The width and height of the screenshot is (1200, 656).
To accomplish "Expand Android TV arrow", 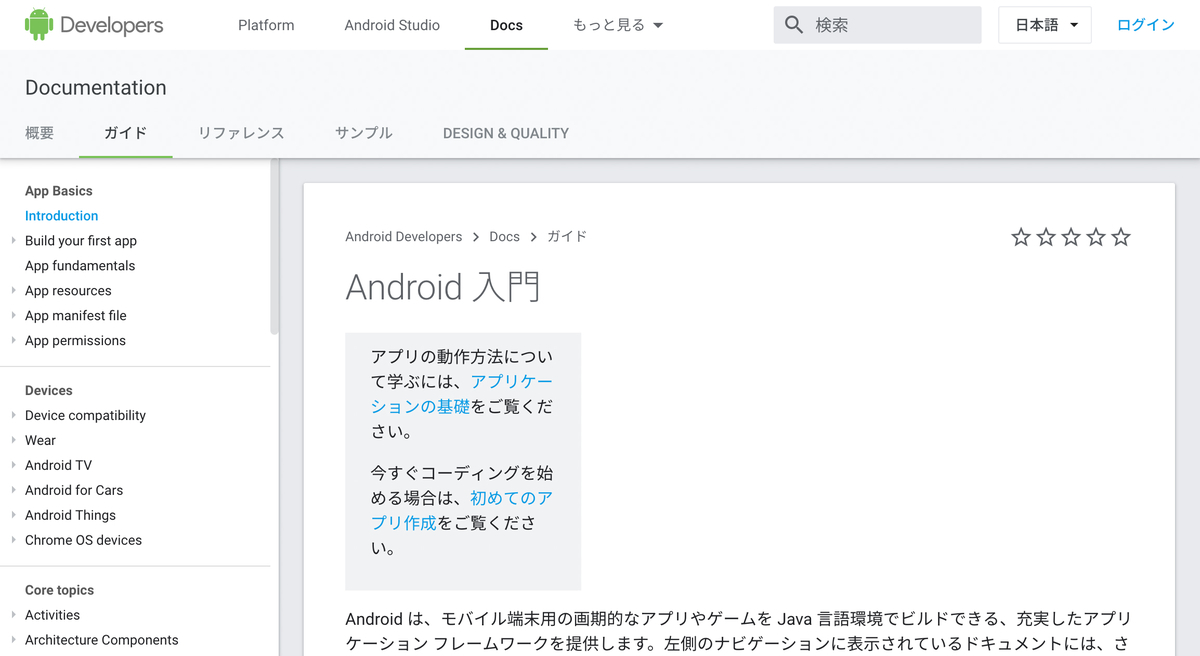I will [x=13, y=465].
